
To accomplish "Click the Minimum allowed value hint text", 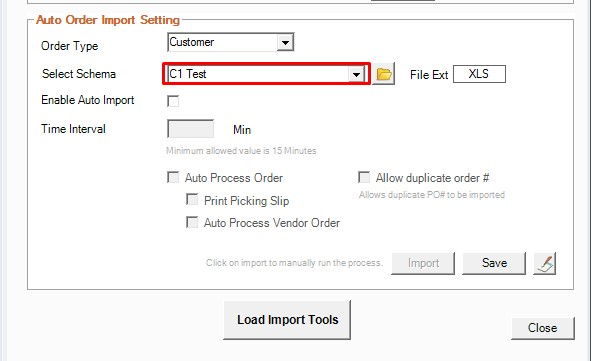I will click(x=241, y=151).
